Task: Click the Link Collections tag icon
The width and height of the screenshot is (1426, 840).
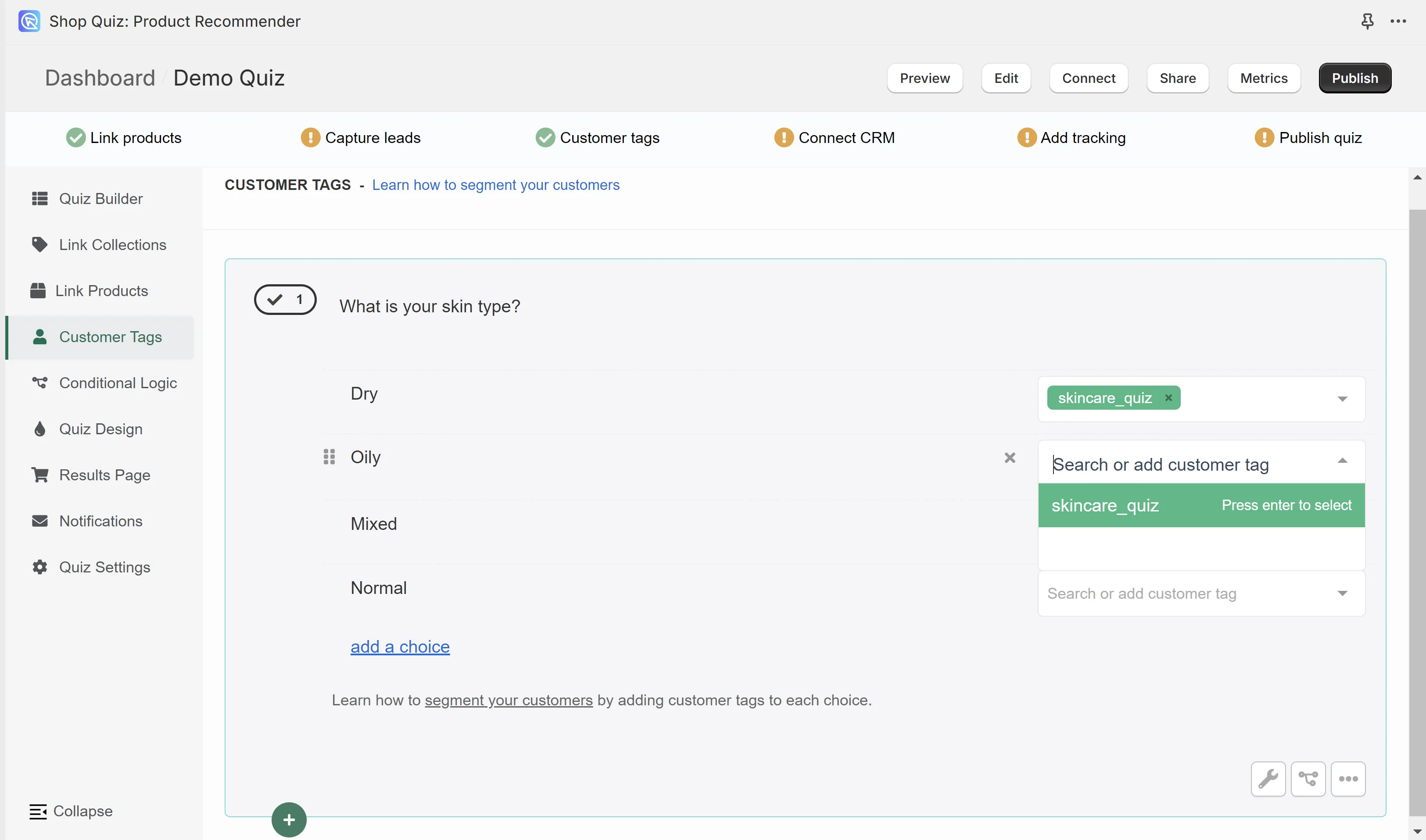Action: click(39, 244)
